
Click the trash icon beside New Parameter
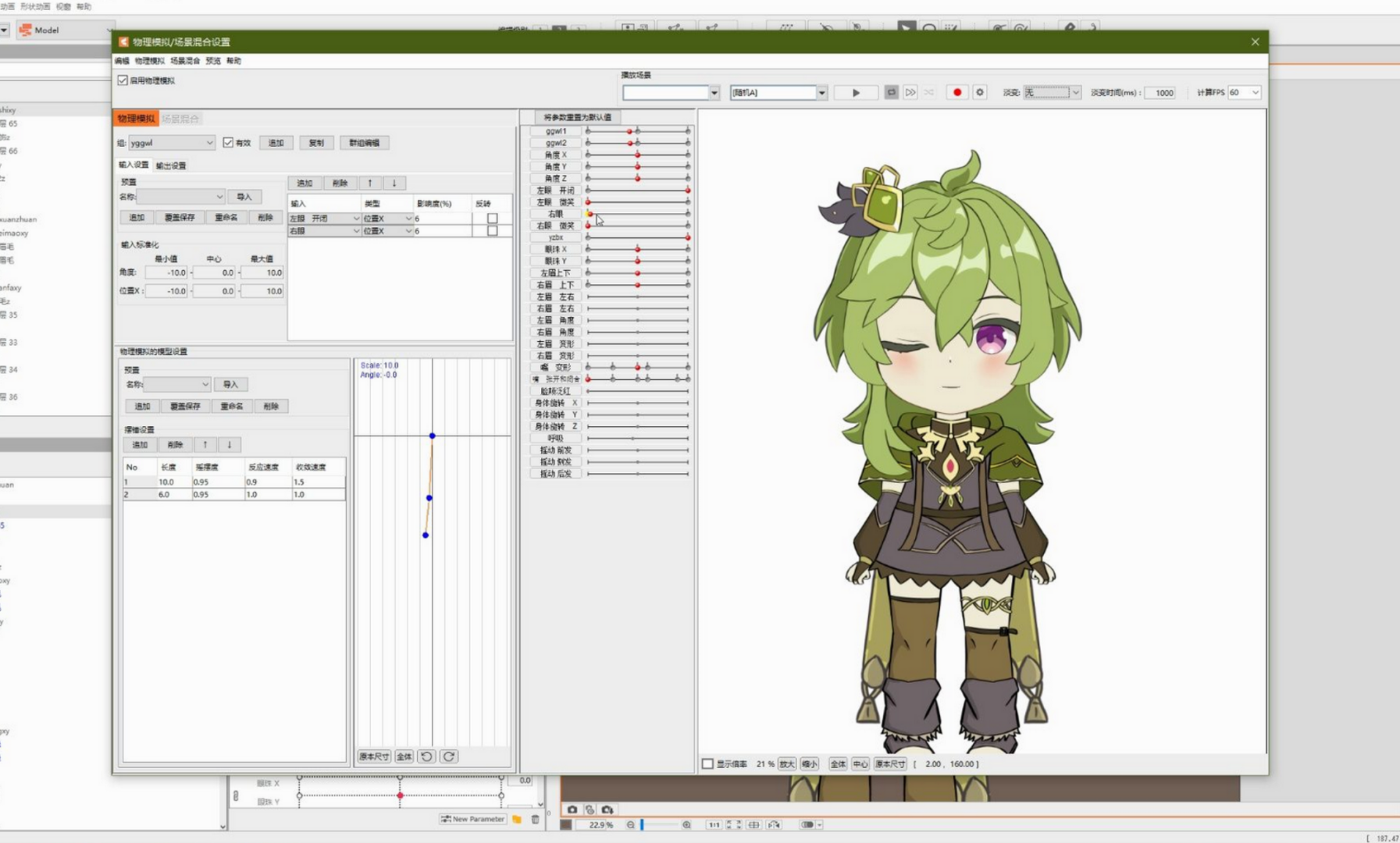pyautogui.click(x=535, y=819)
